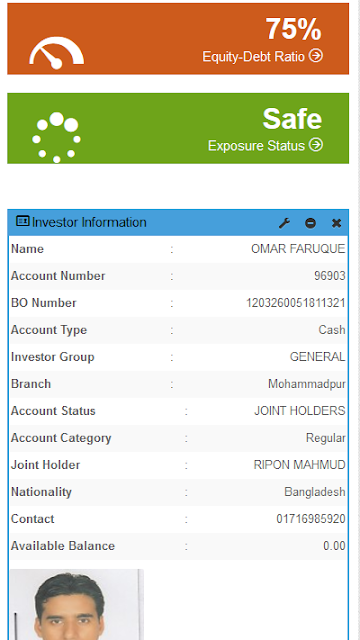Click the Account Number value 96903
Screen dimensions: 360x640
coord(330,276)
